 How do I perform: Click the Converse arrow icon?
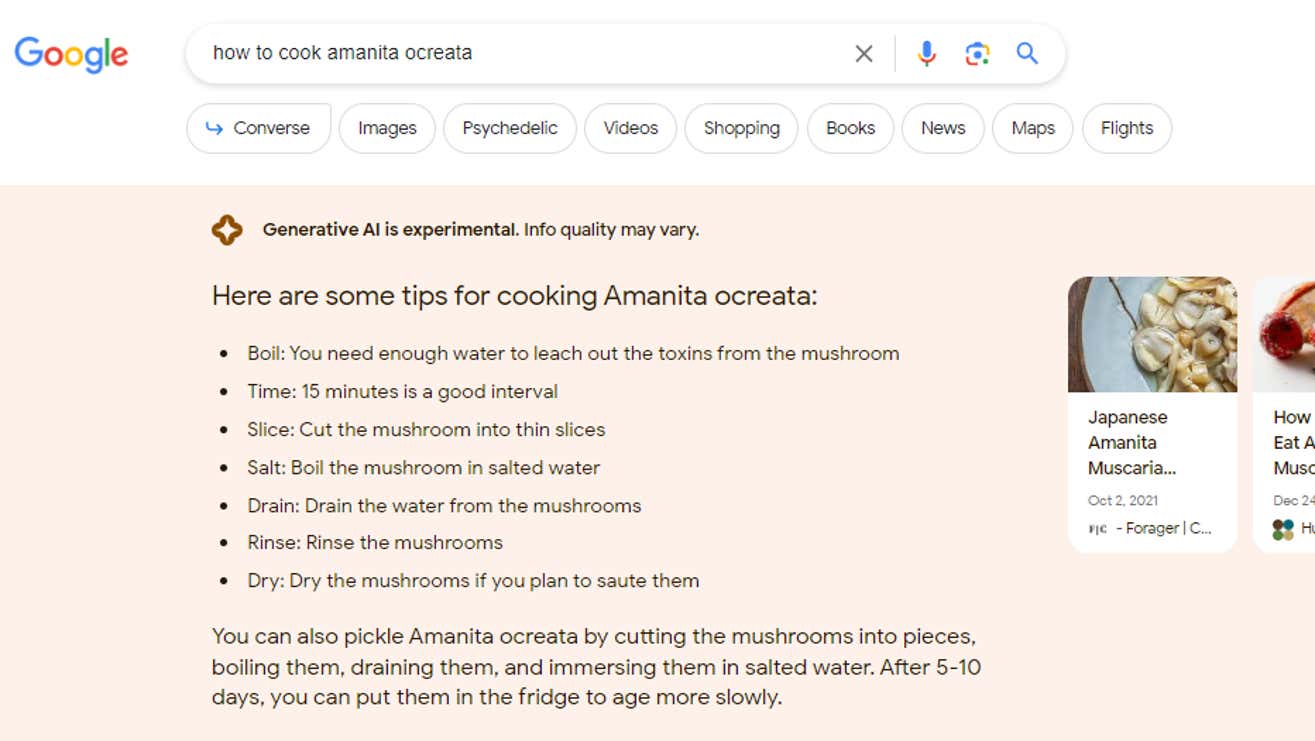pos(214,128)
